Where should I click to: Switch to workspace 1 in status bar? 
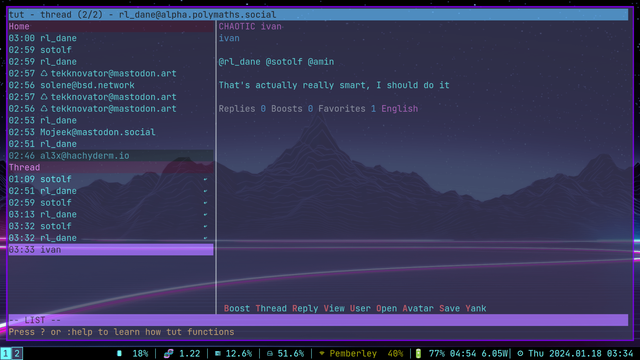[6, 353]
